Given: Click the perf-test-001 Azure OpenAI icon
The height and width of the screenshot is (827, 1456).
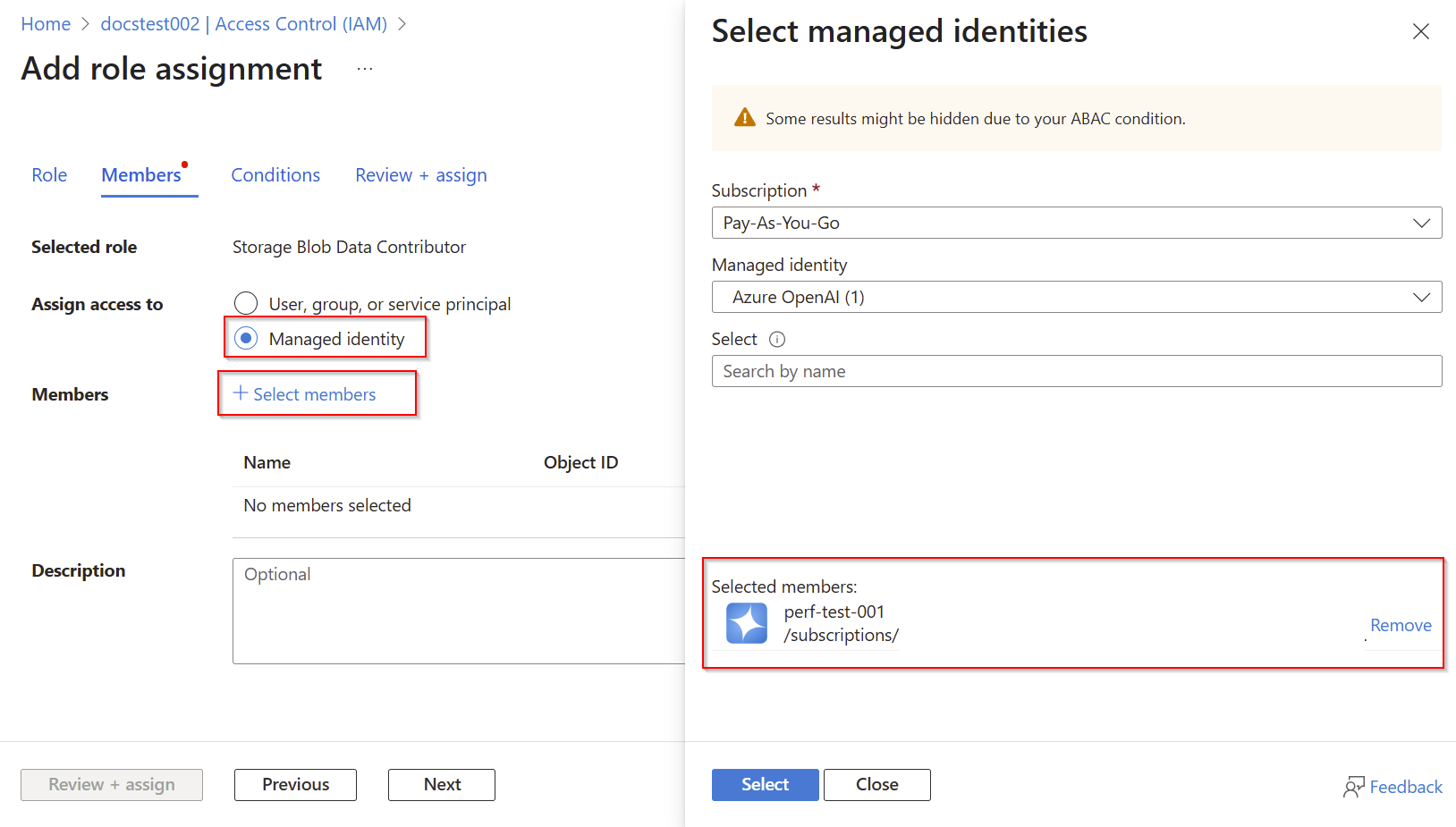Looking at the screenshot, I should (x=746, y=623).
